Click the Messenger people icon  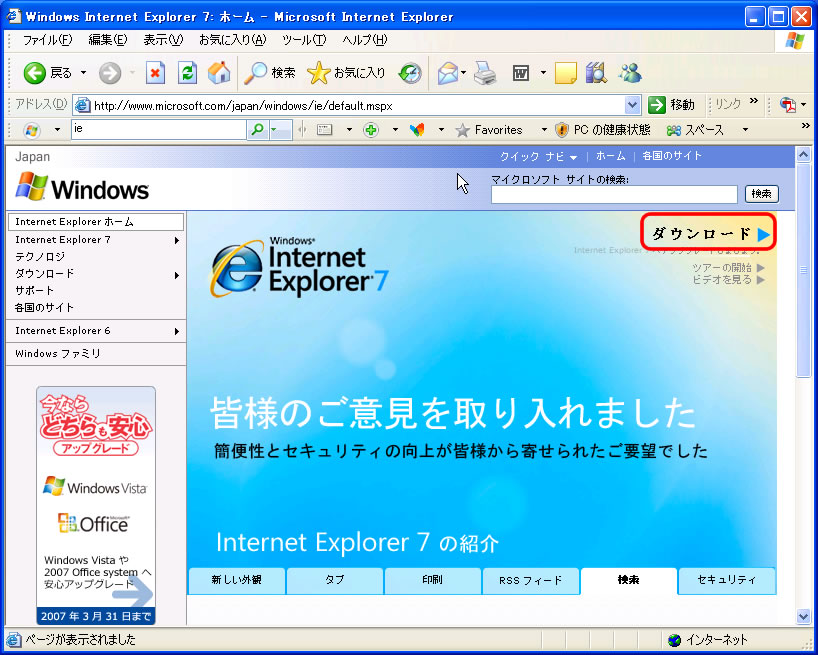click(x=630, y=73)
